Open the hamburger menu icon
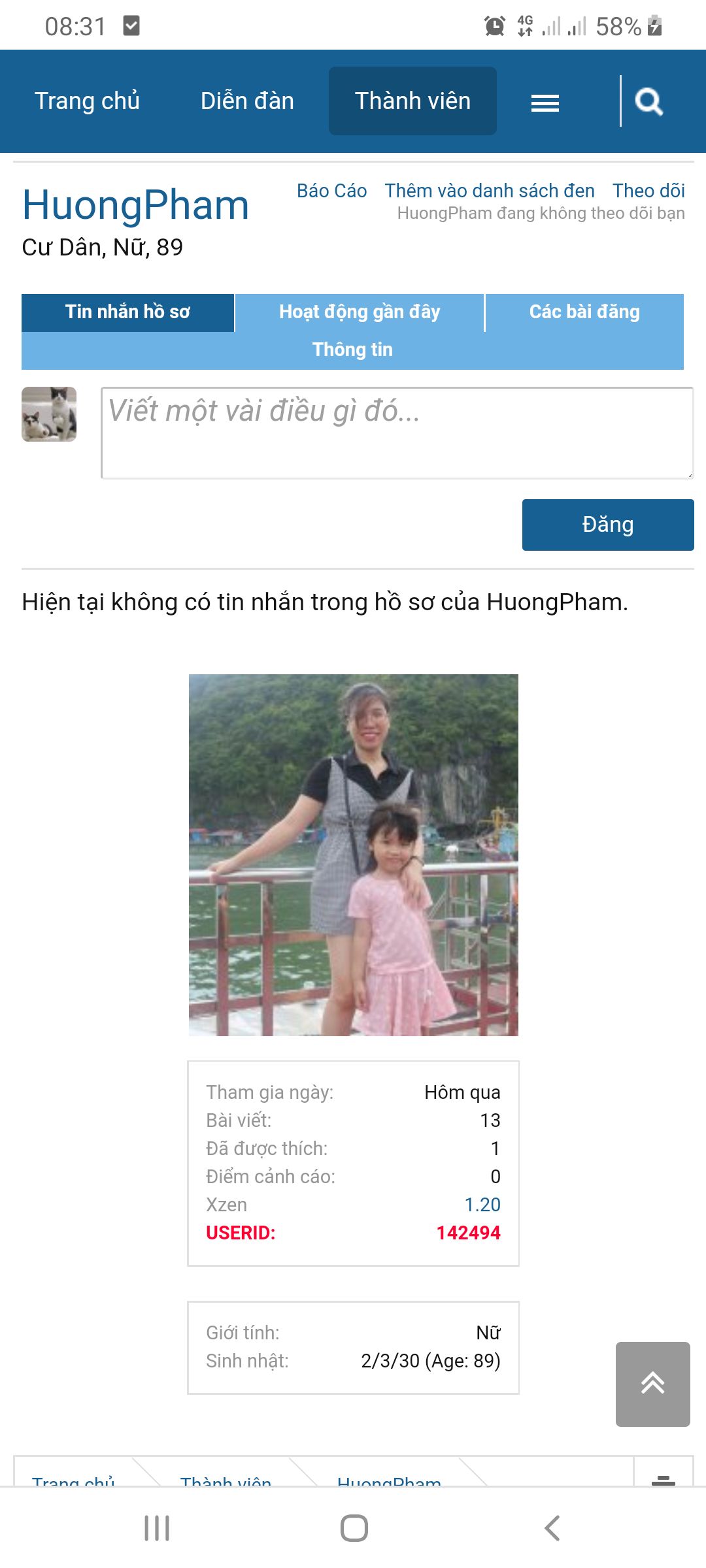 click(x=545, y=103)
